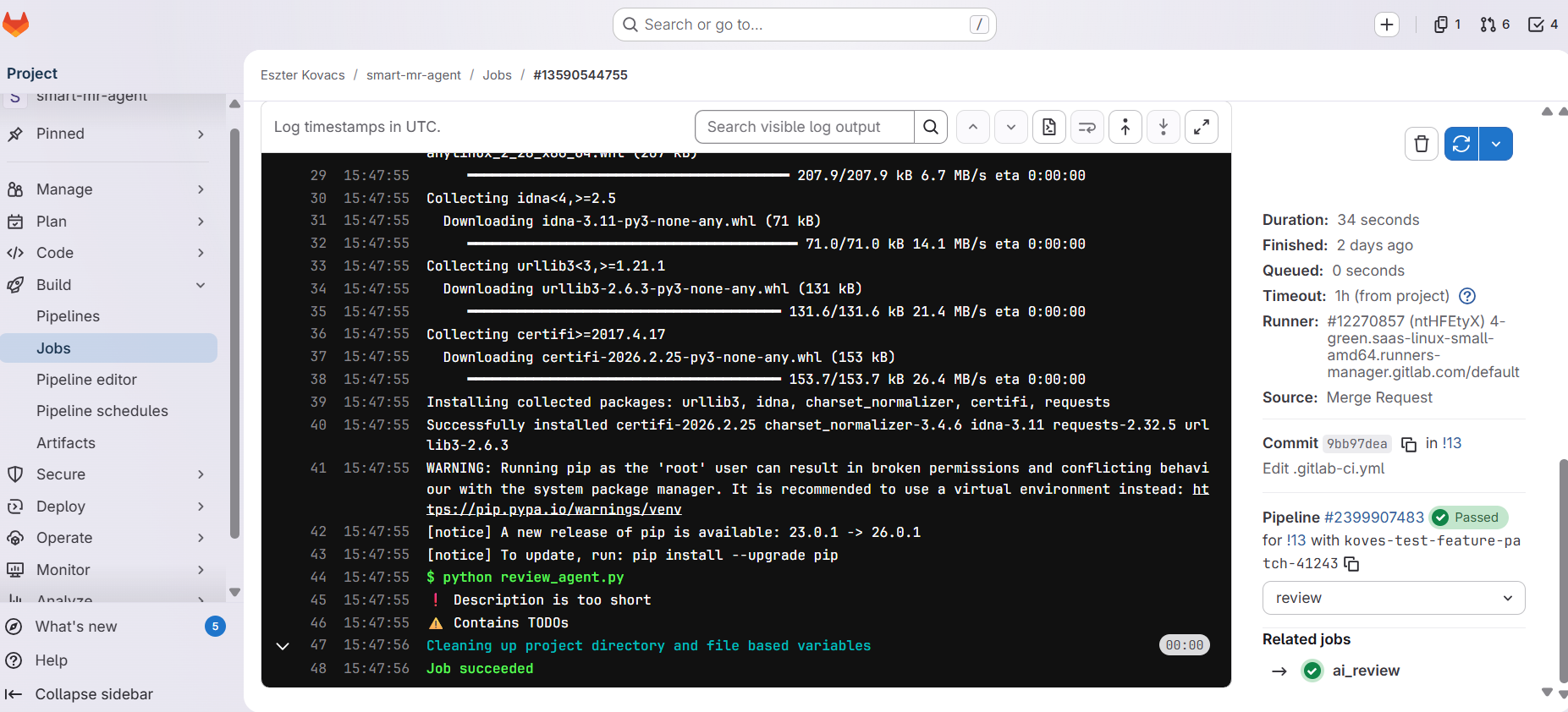This screenshot has height=712, width=1568.
Task: Click the Help question mark icon
Action: pos(14,660)
